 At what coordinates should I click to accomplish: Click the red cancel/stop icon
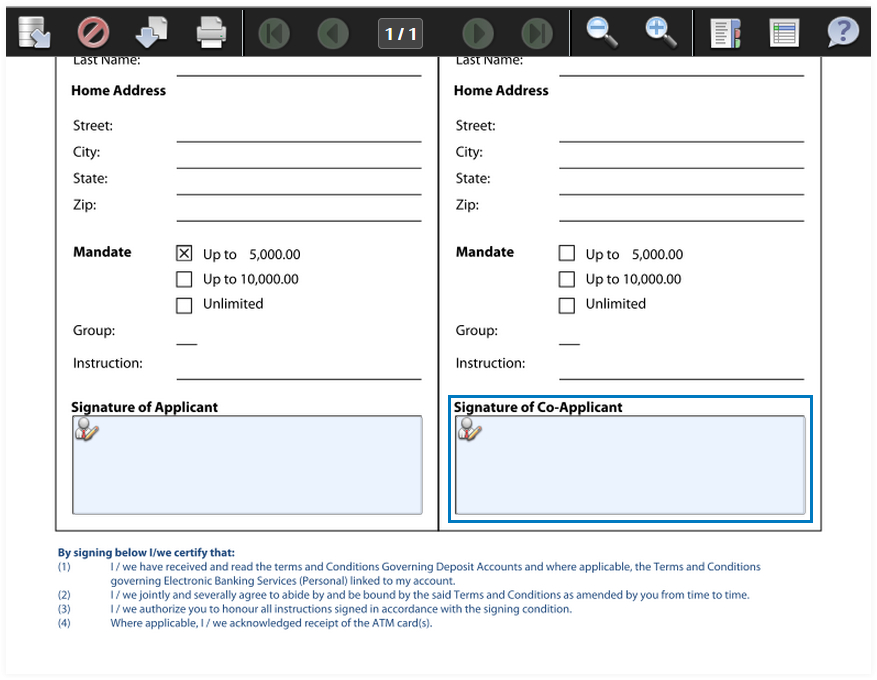93,33
